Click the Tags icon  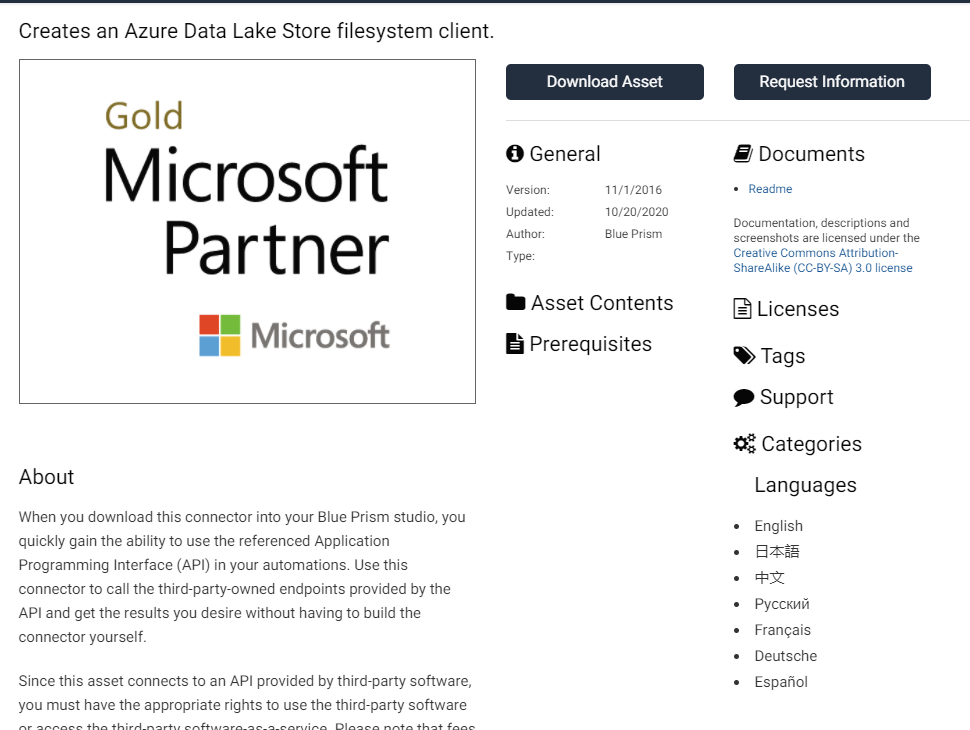click(744, 356)
